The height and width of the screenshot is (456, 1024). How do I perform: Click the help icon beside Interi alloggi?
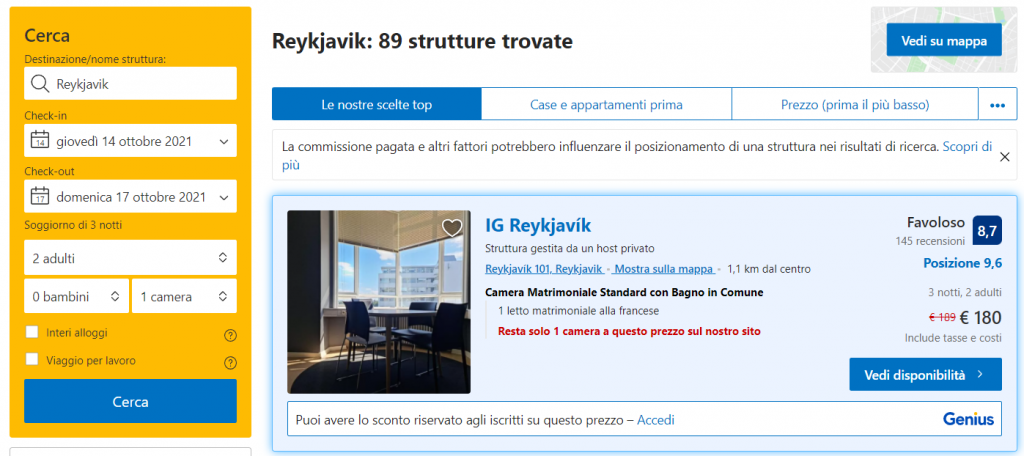(x=230, y=335)
